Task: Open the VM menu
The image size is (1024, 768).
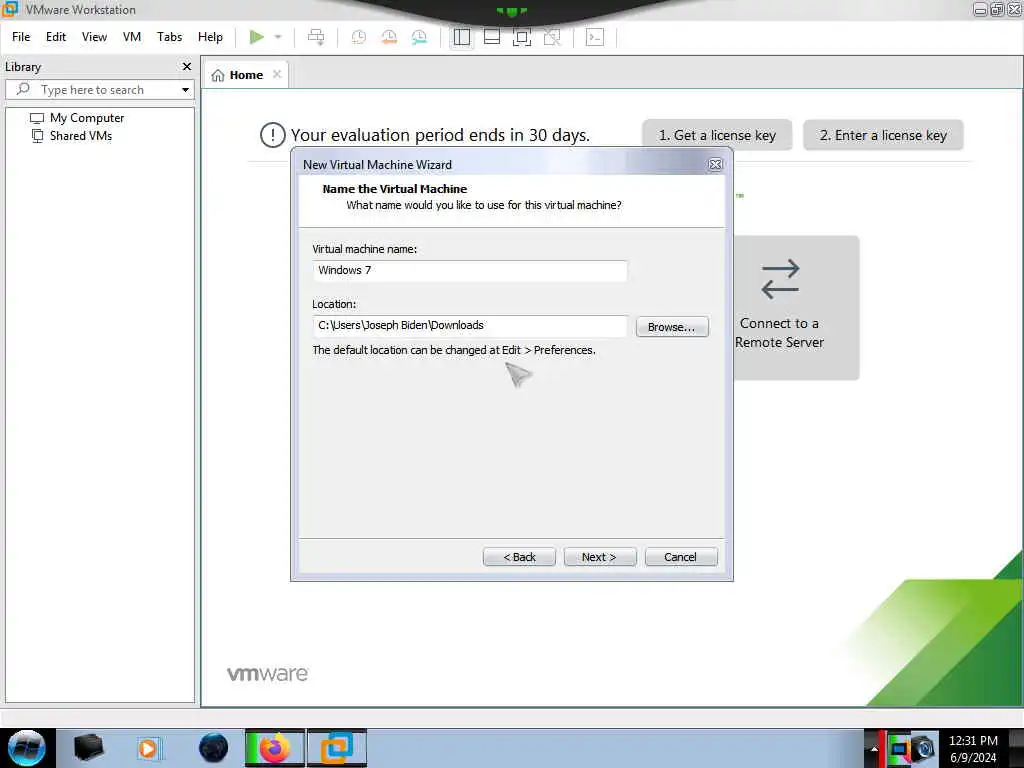Action: pyautogui.click(x=132, y=37)
